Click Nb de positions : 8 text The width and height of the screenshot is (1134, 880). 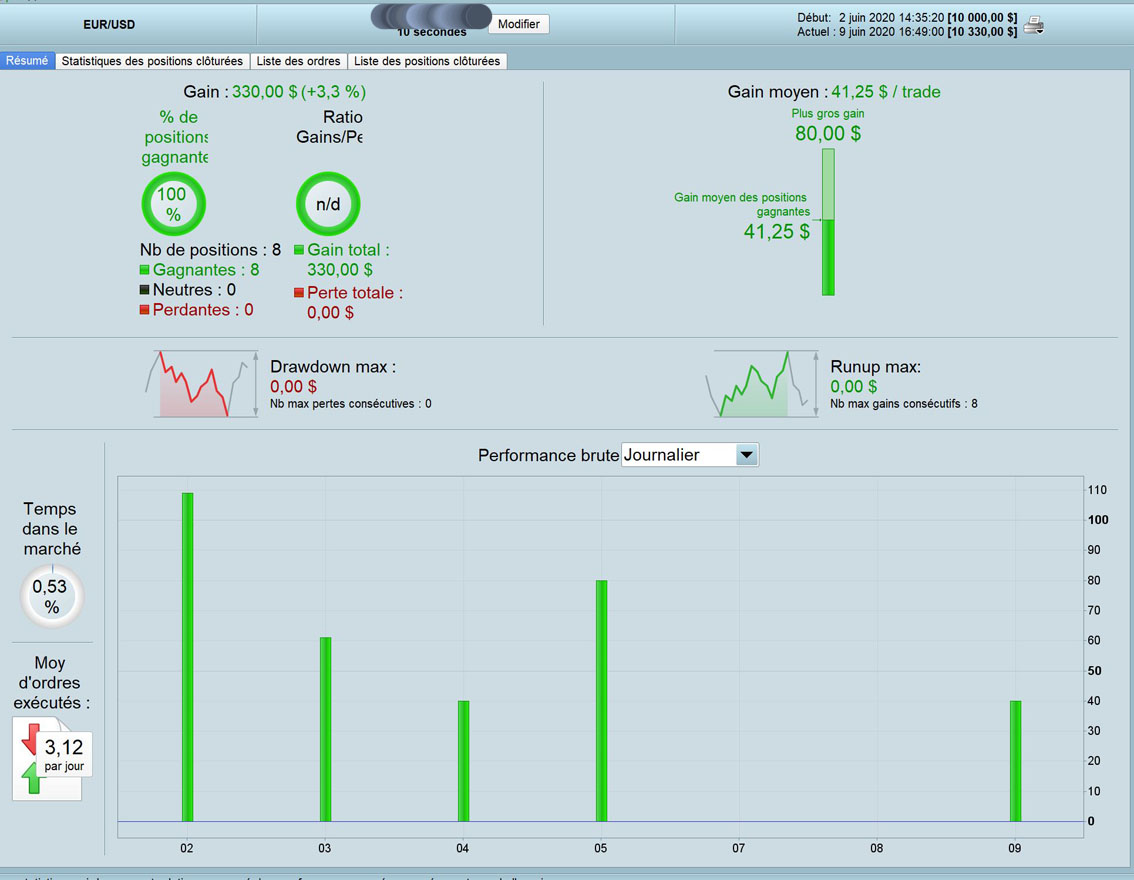pyautogui.click(x=210, y=249)
